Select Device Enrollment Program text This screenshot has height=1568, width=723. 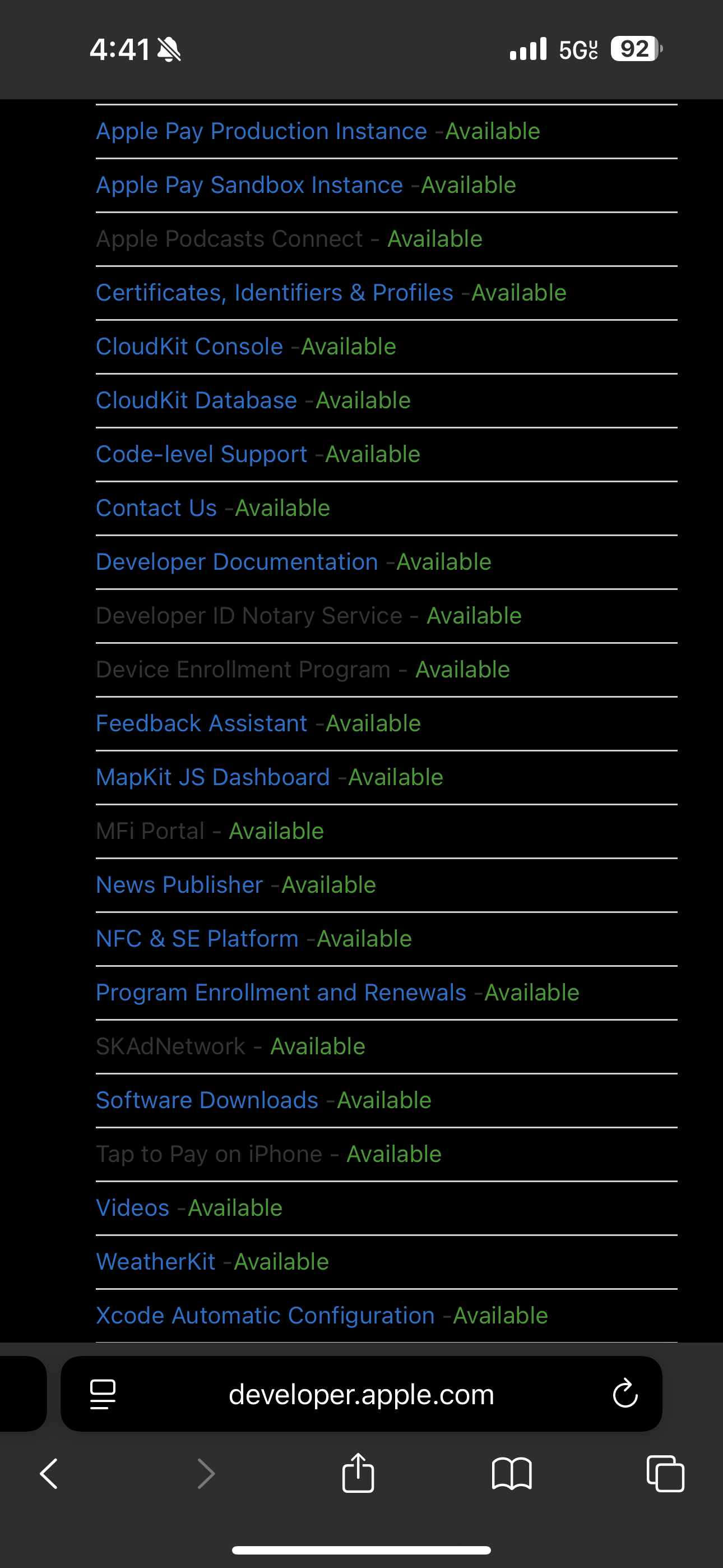pyautogui.click(x=243, y=670)
